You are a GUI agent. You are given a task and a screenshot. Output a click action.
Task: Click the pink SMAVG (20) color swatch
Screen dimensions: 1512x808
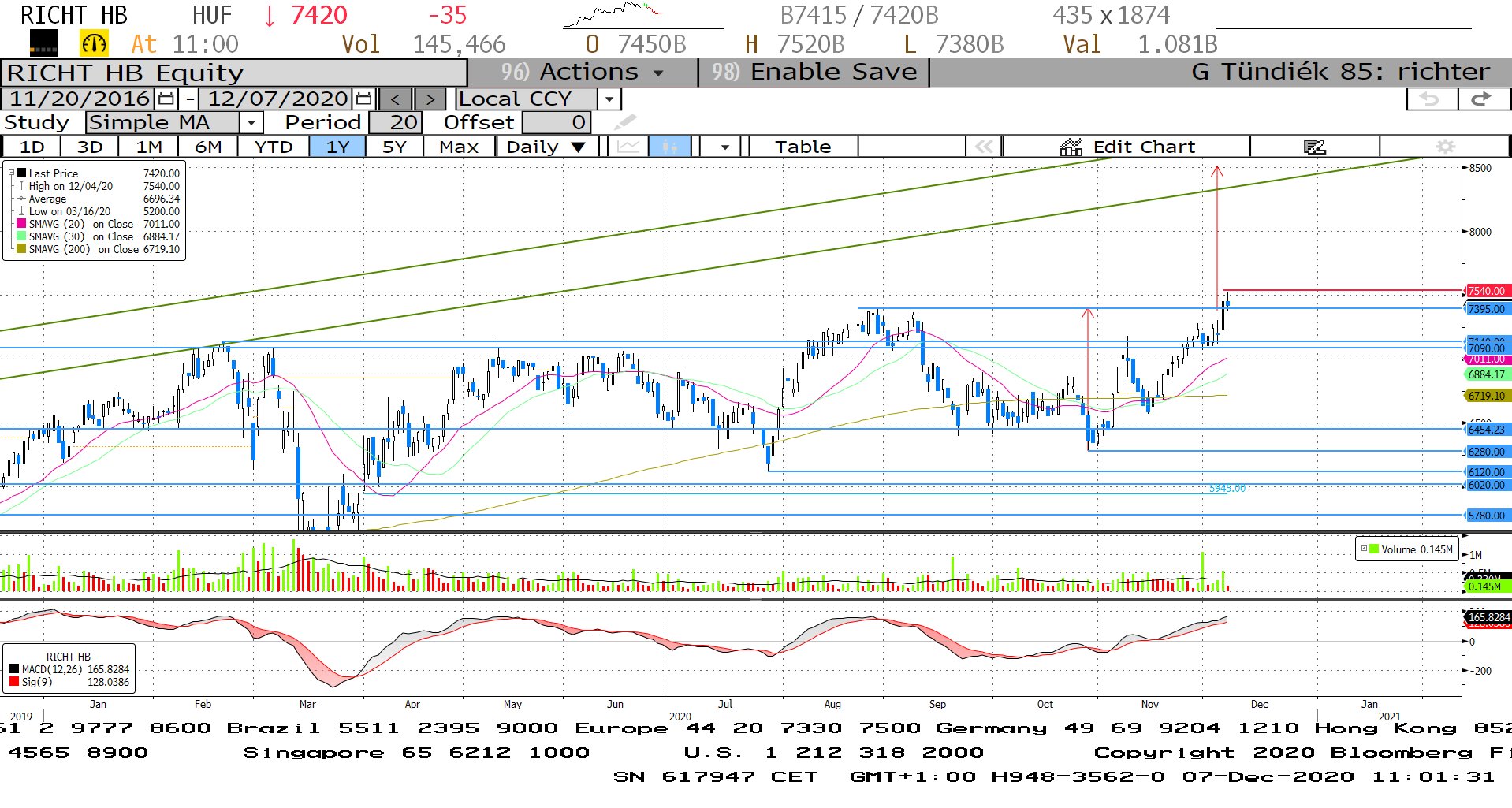click(x=21, y=224)
